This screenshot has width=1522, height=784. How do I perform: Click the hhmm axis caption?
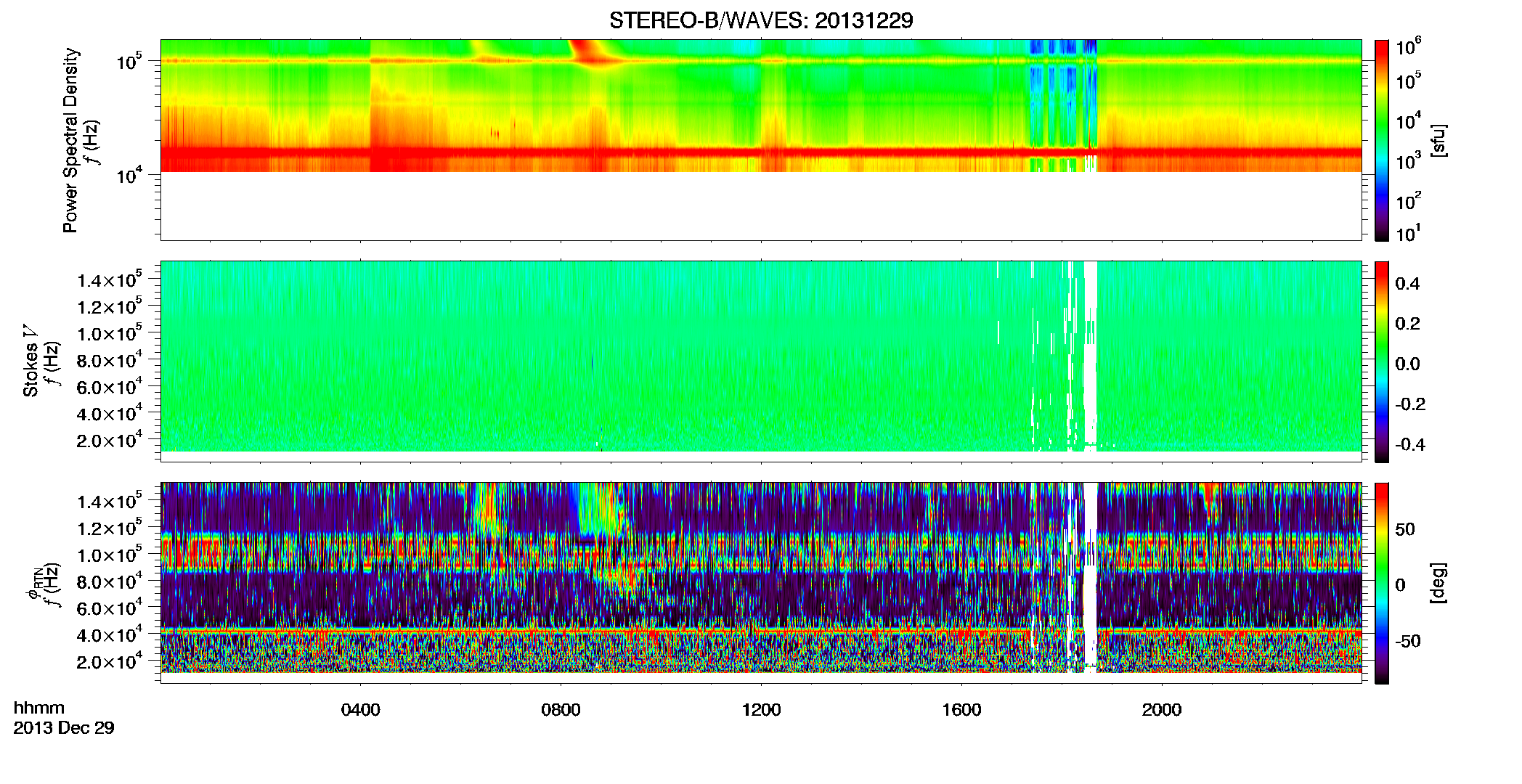39,708
